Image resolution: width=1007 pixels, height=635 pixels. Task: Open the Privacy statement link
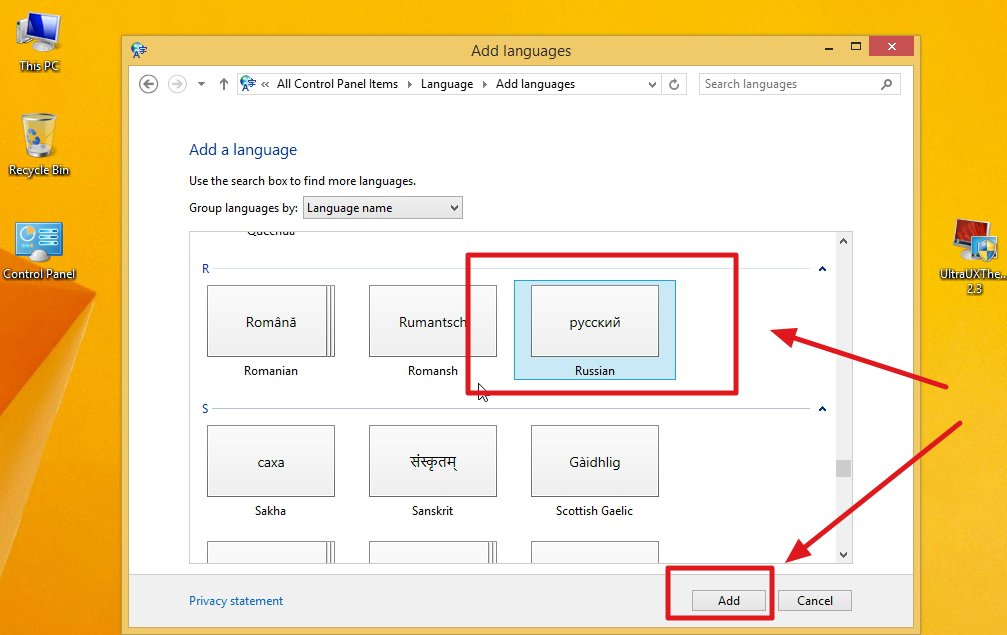pyautogui.click(x=236, y=600)
